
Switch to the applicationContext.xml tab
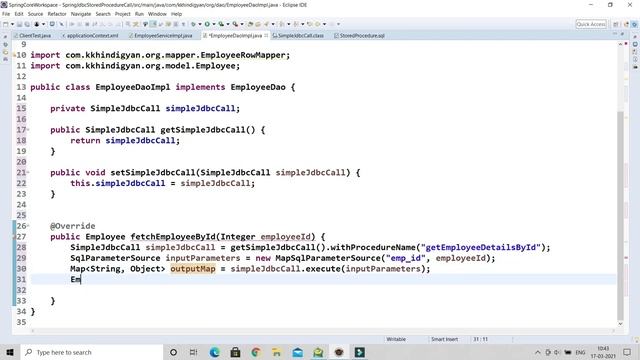(x=92, y=36)
